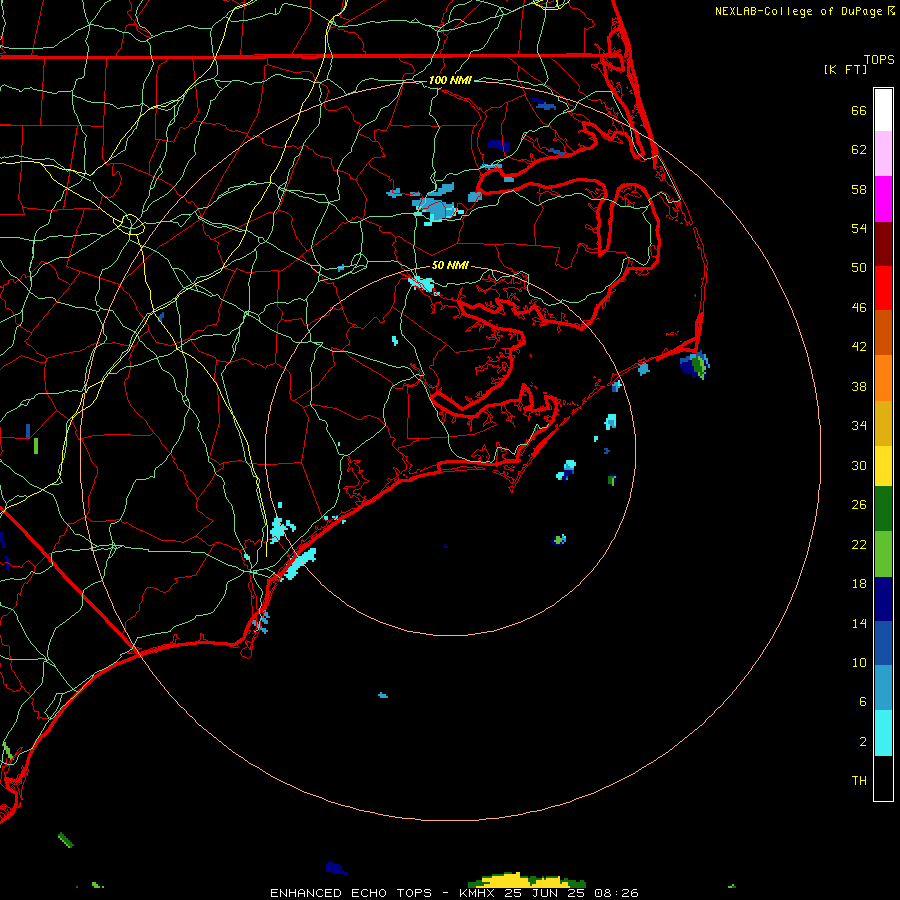Click the legend value 54
The height and width of the screenshot is (900, 900).
point(859,228)
